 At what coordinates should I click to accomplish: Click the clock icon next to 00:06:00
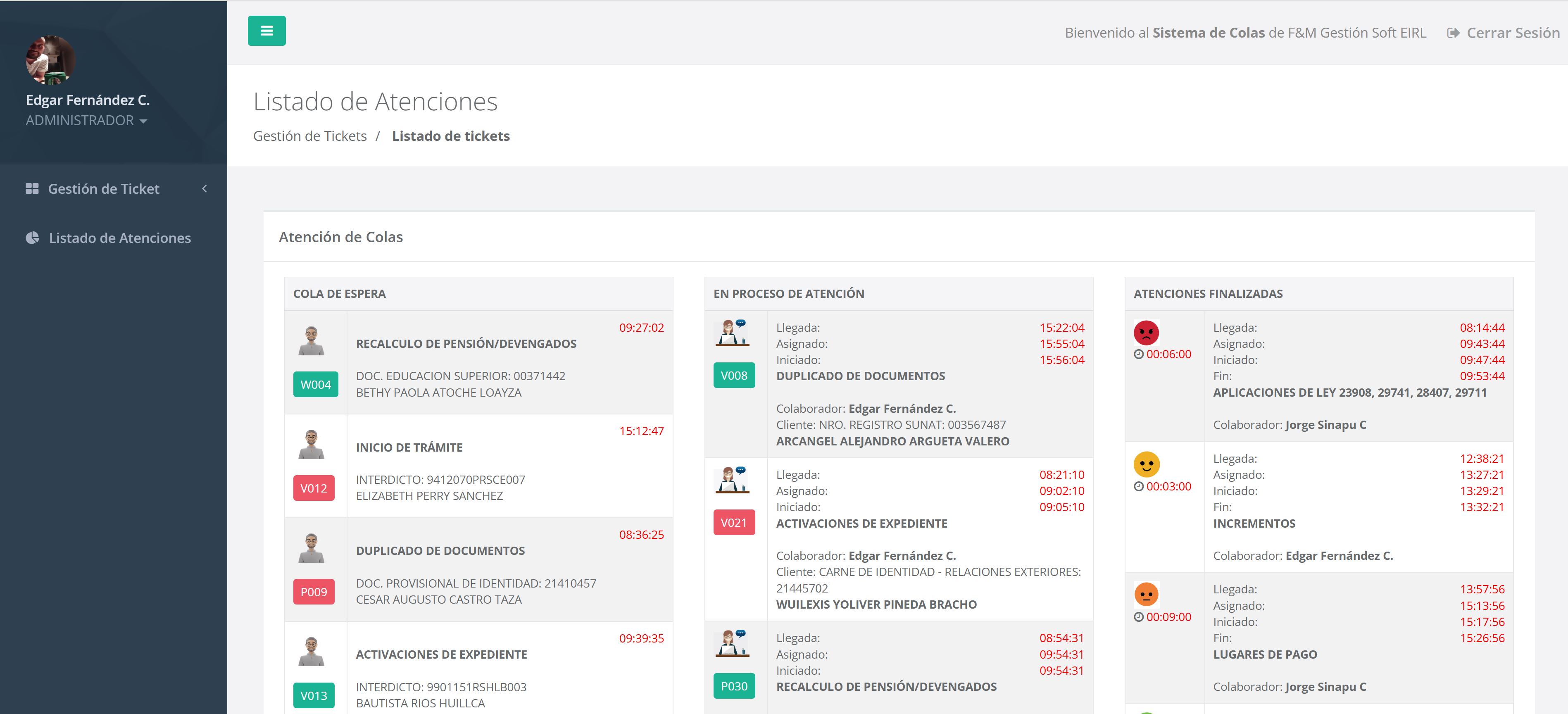point(1138,354)
